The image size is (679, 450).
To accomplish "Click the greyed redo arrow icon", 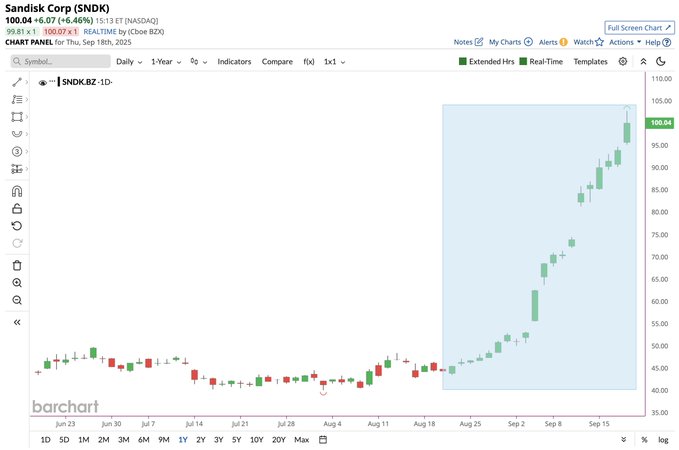I will tap(17, 243).
